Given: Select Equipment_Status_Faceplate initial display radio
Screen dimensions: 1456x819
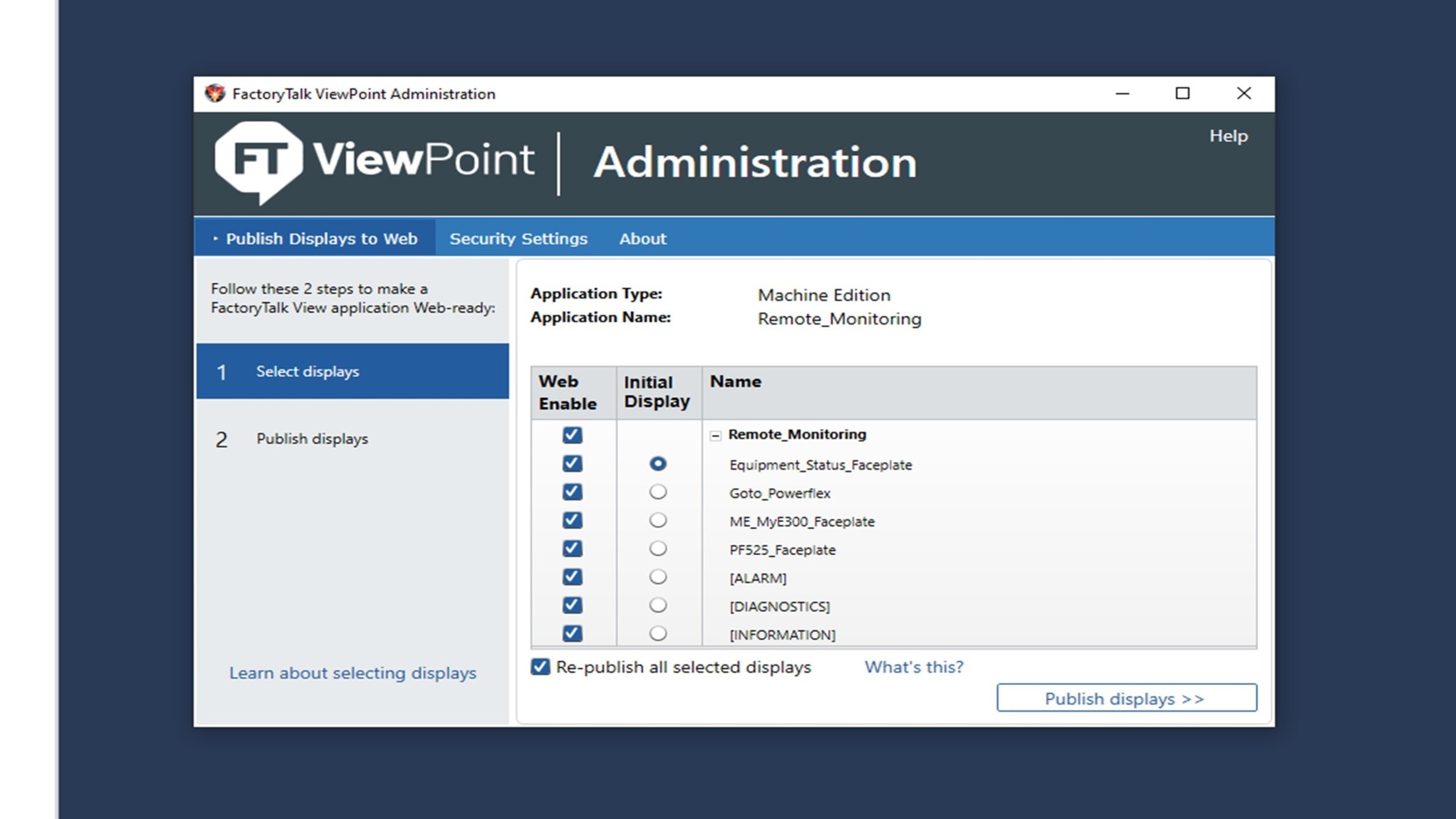Looking at the screenshot, I should [658, 463].
